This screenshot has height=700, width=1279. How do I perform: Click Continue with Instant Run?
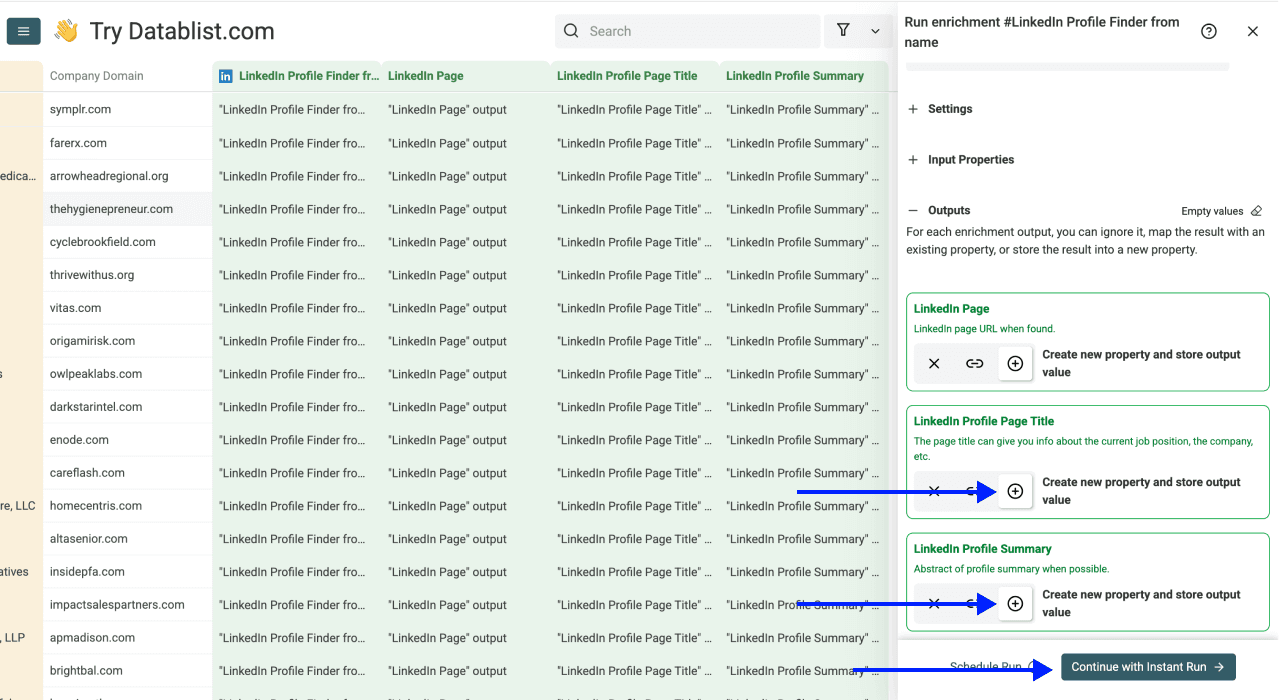1147,667
